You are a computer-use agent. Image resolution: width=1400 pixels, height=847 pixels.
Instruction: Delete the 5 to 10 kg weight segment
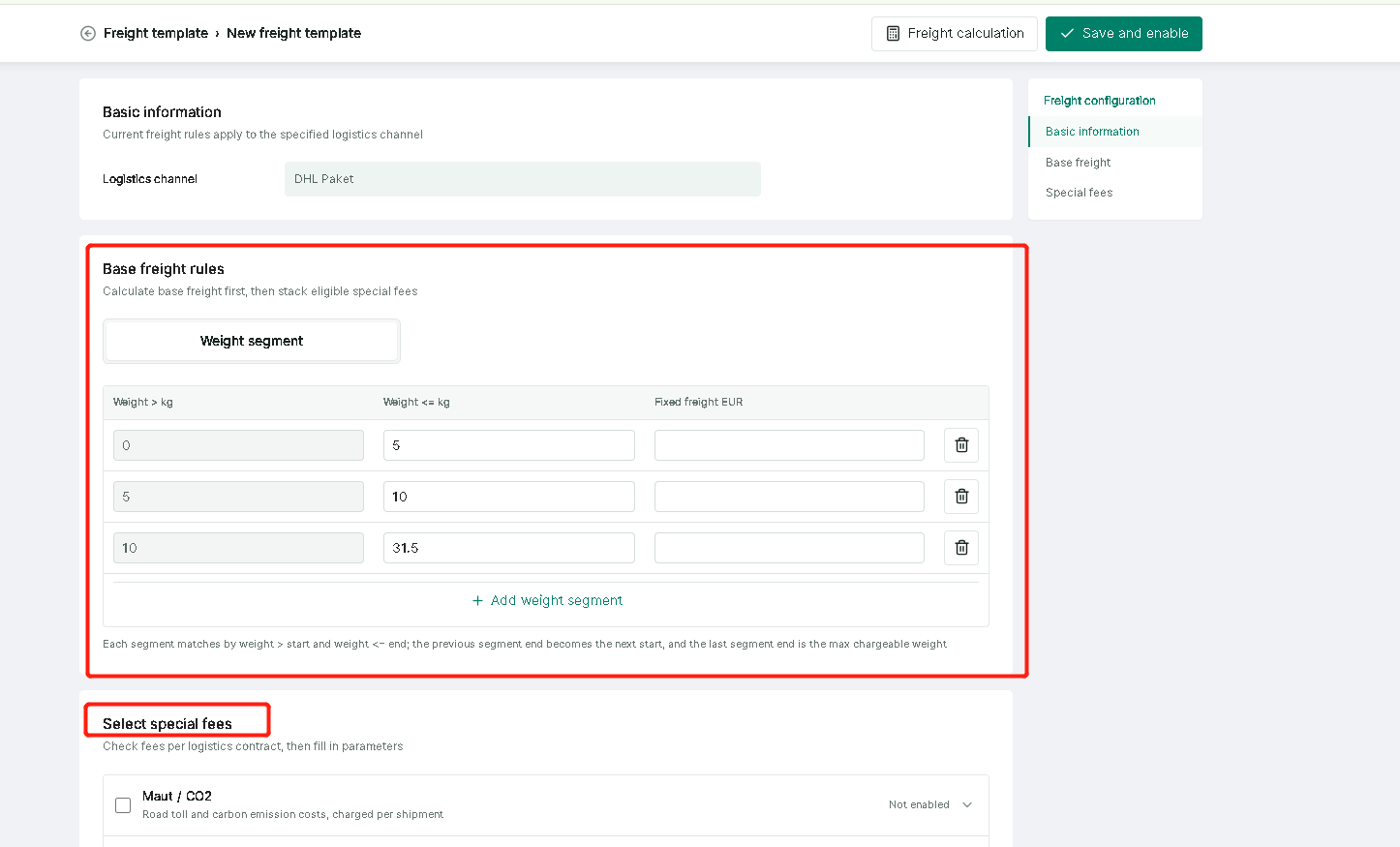coord(961,497)
